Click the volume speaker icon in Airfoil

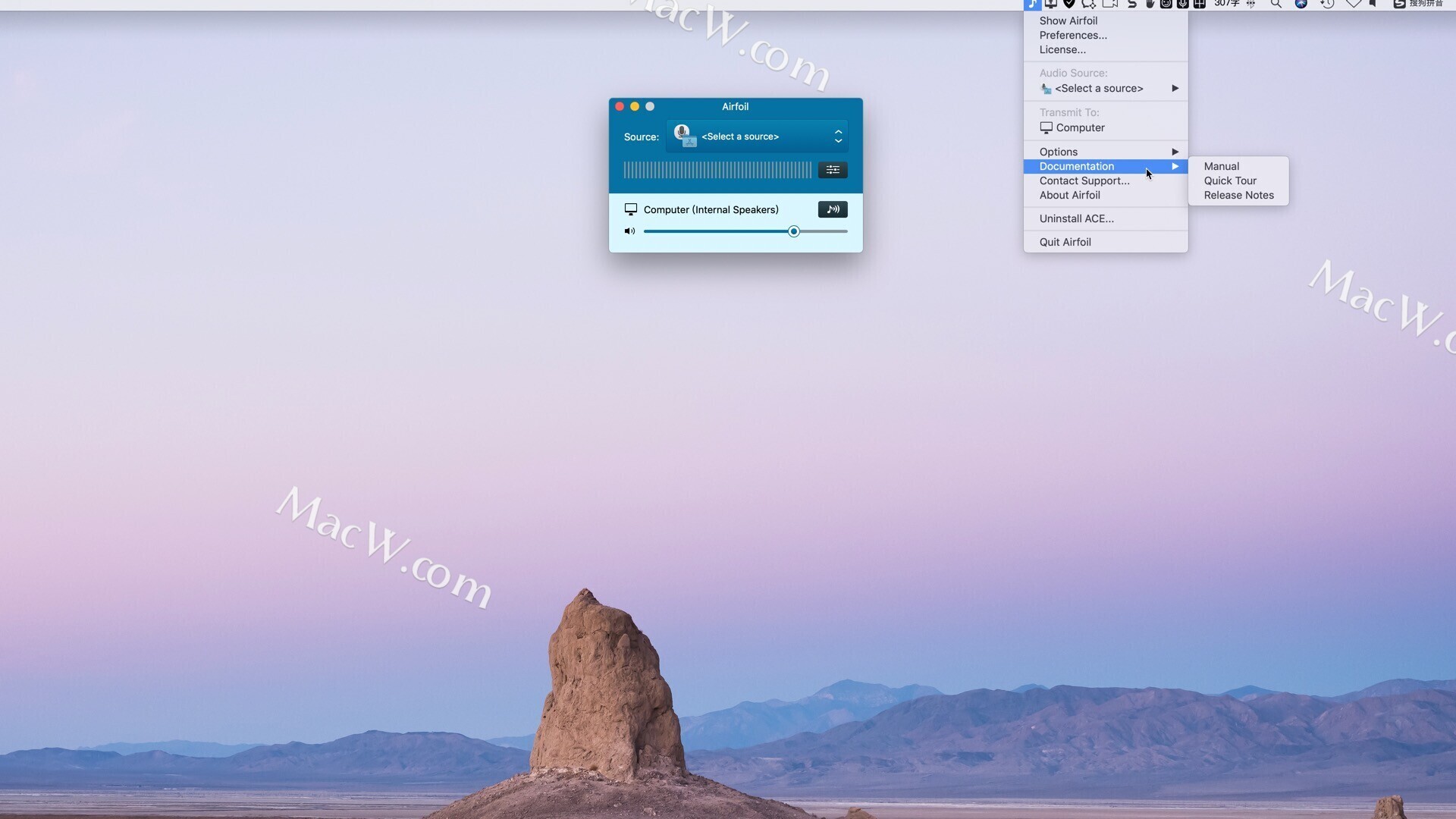[x=629, y=231]
